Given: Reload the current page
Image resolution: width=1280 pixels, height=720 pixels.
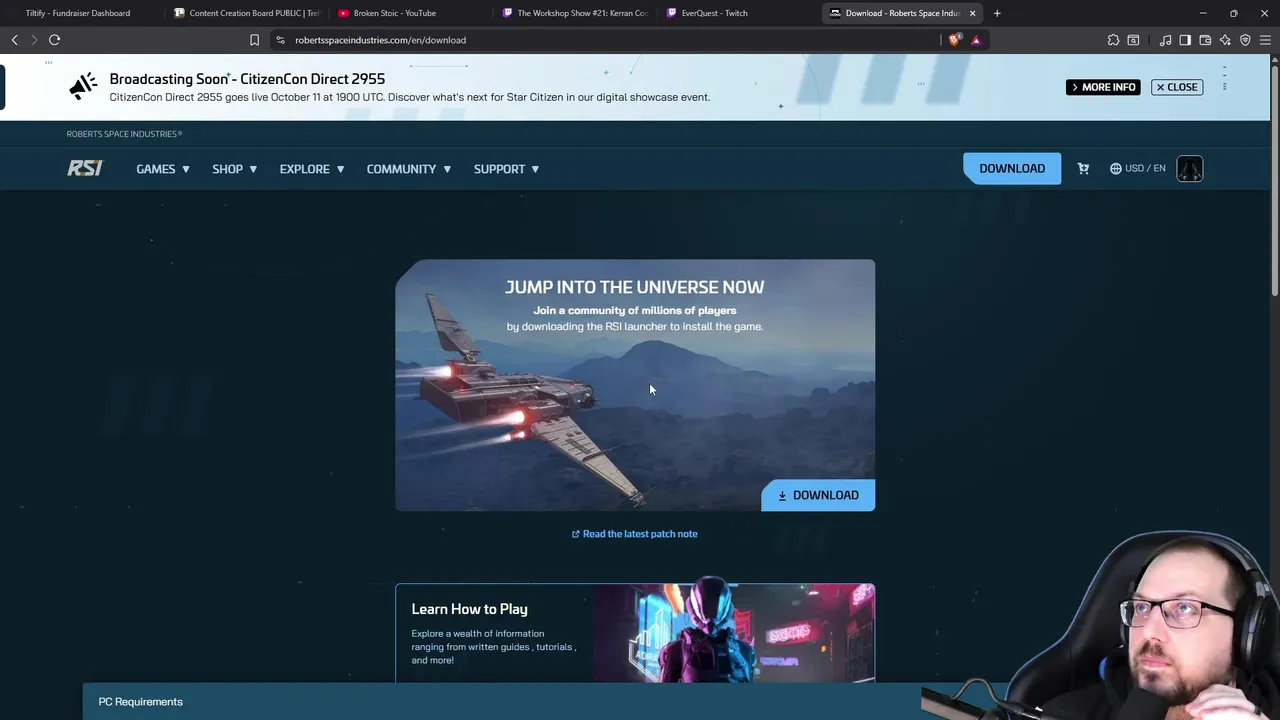Looking at the screenshot, I should tap(54, 40).
